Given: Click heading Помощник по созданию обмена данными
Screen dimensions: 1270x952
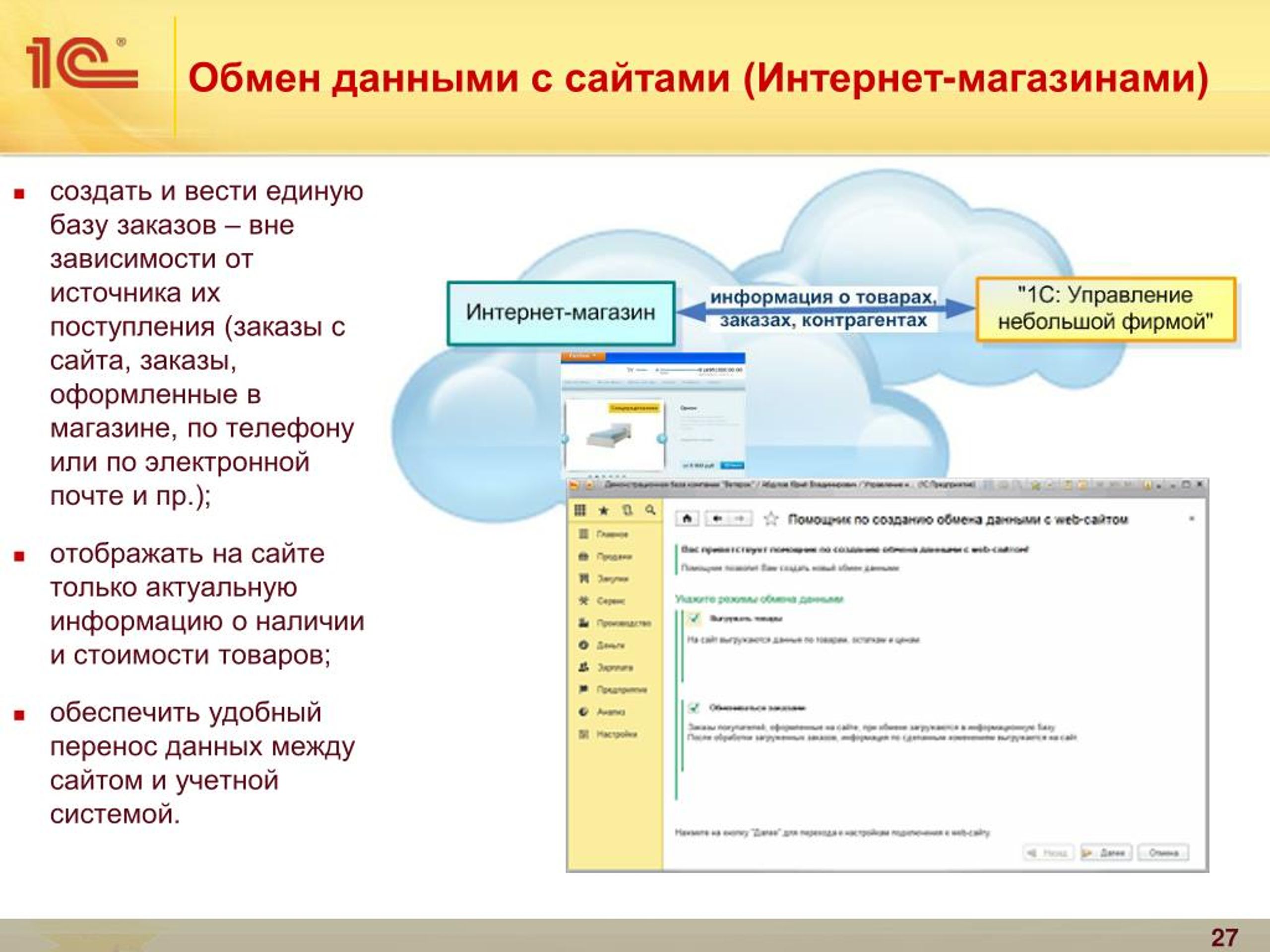Looking at the screenshot, I should click(957, 519).
